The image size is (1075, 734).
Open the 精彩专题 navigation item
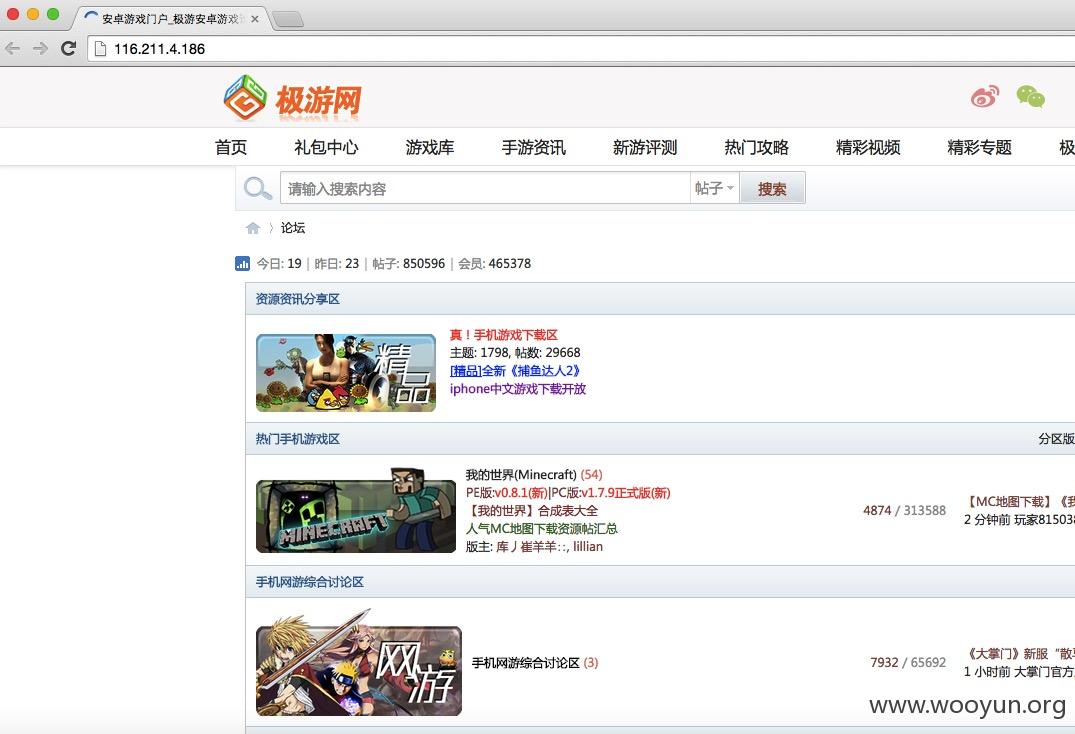click(x=980, y=147)
